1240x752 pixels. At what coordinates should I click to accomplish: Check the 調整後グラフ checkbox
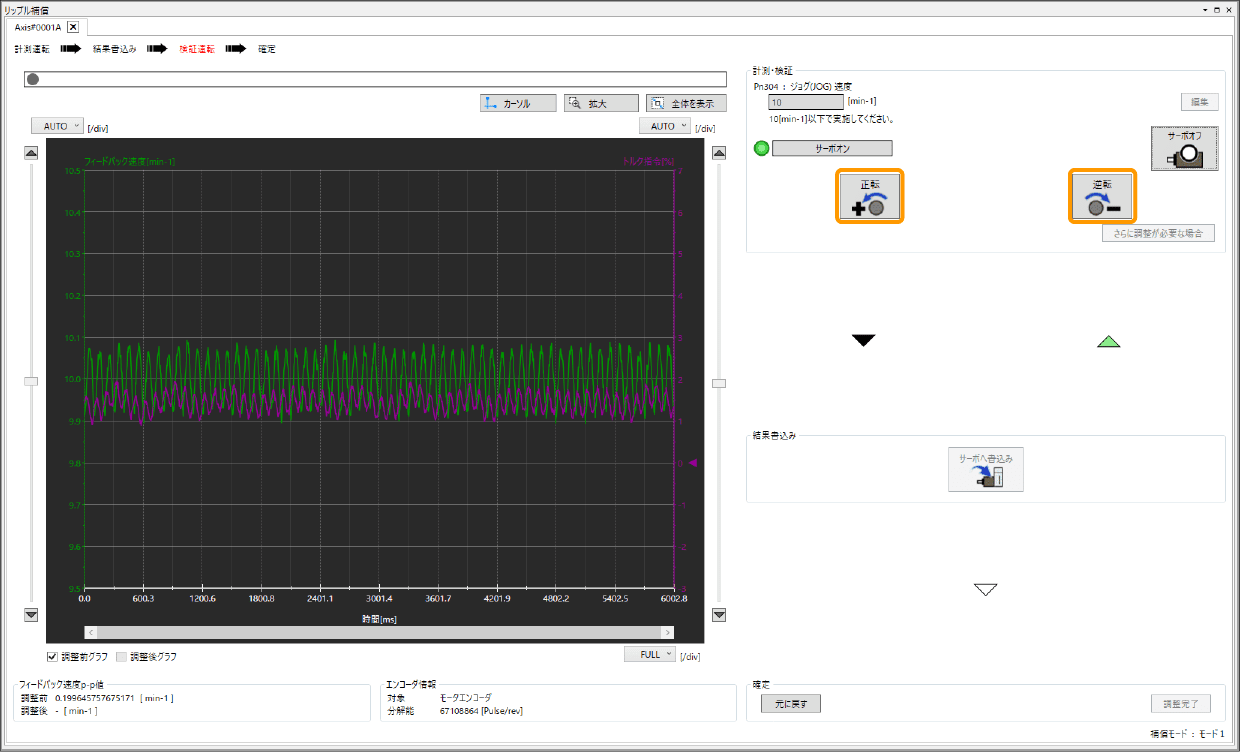point(122,657)
